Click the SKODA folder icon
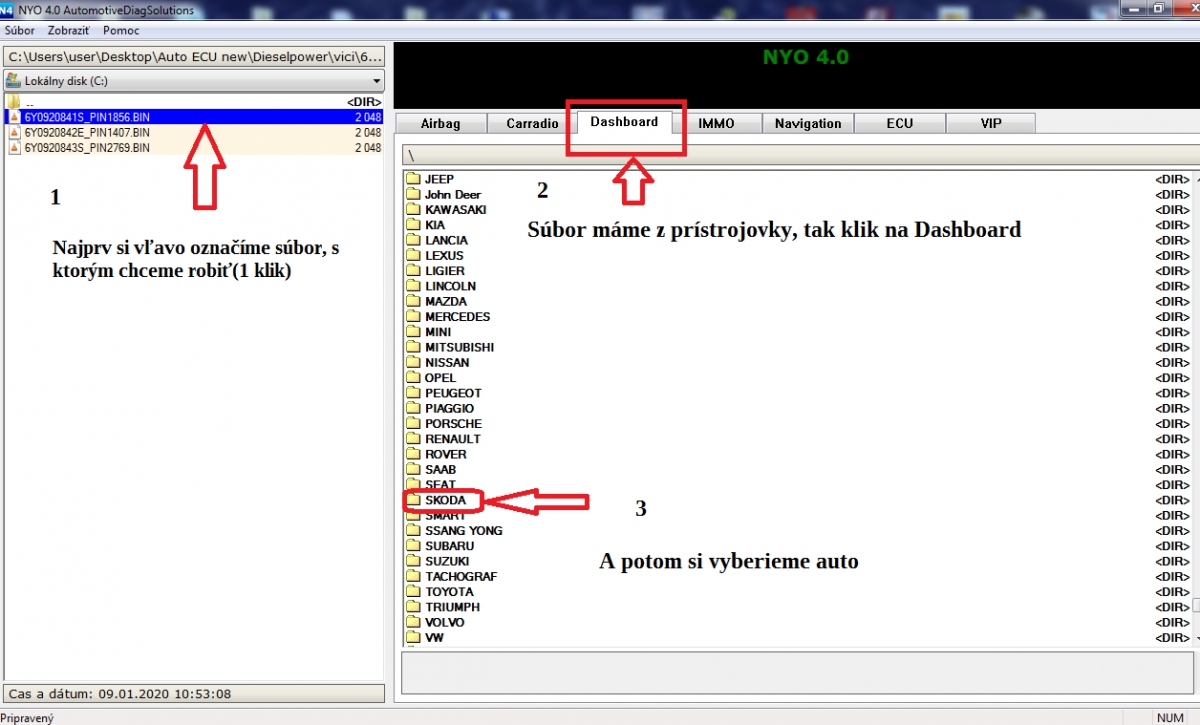The image size is (1200, 725). coord(413,500)
